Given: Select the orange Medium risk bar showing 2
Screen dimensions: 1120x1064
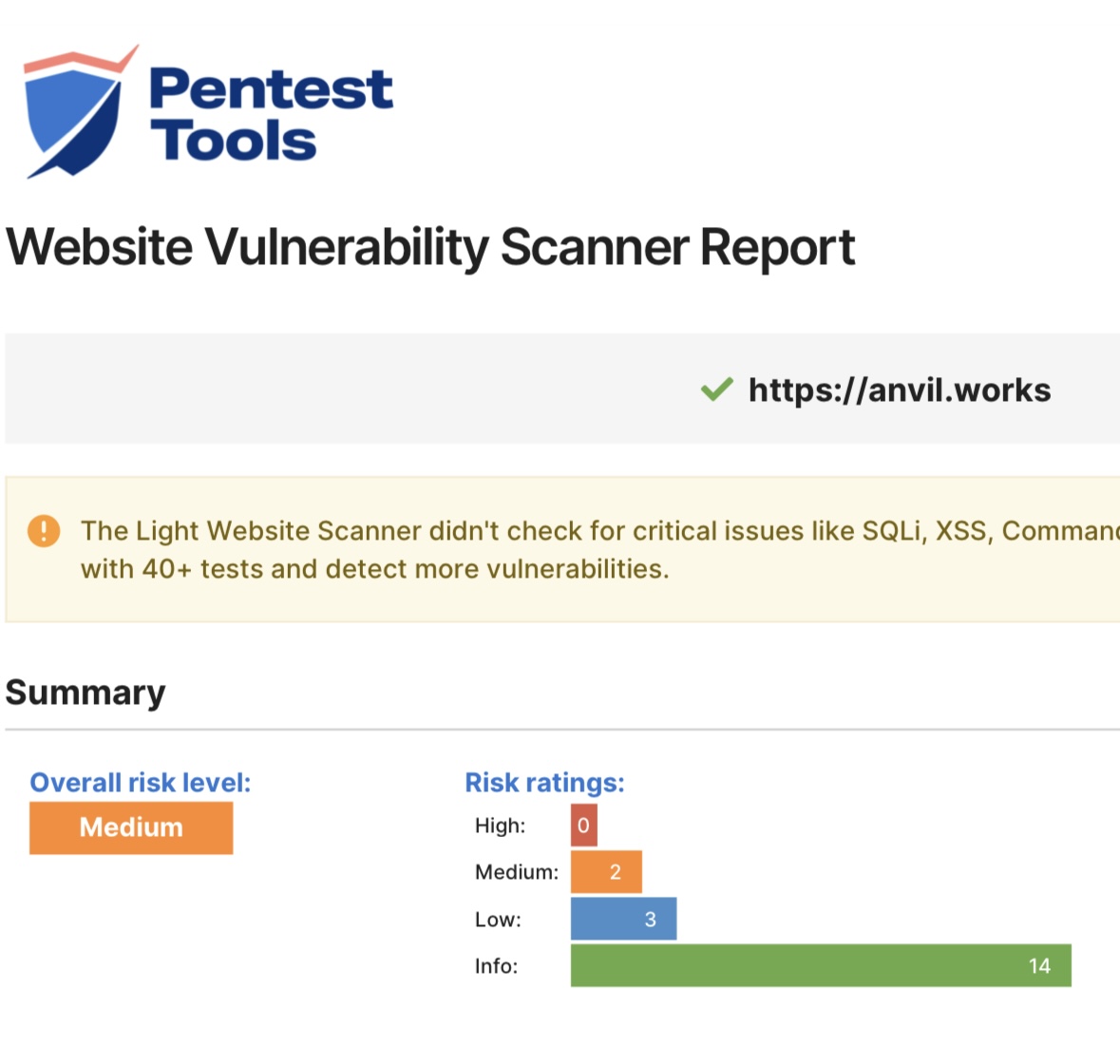Looking at the screenshot, I should pos(606,872).
